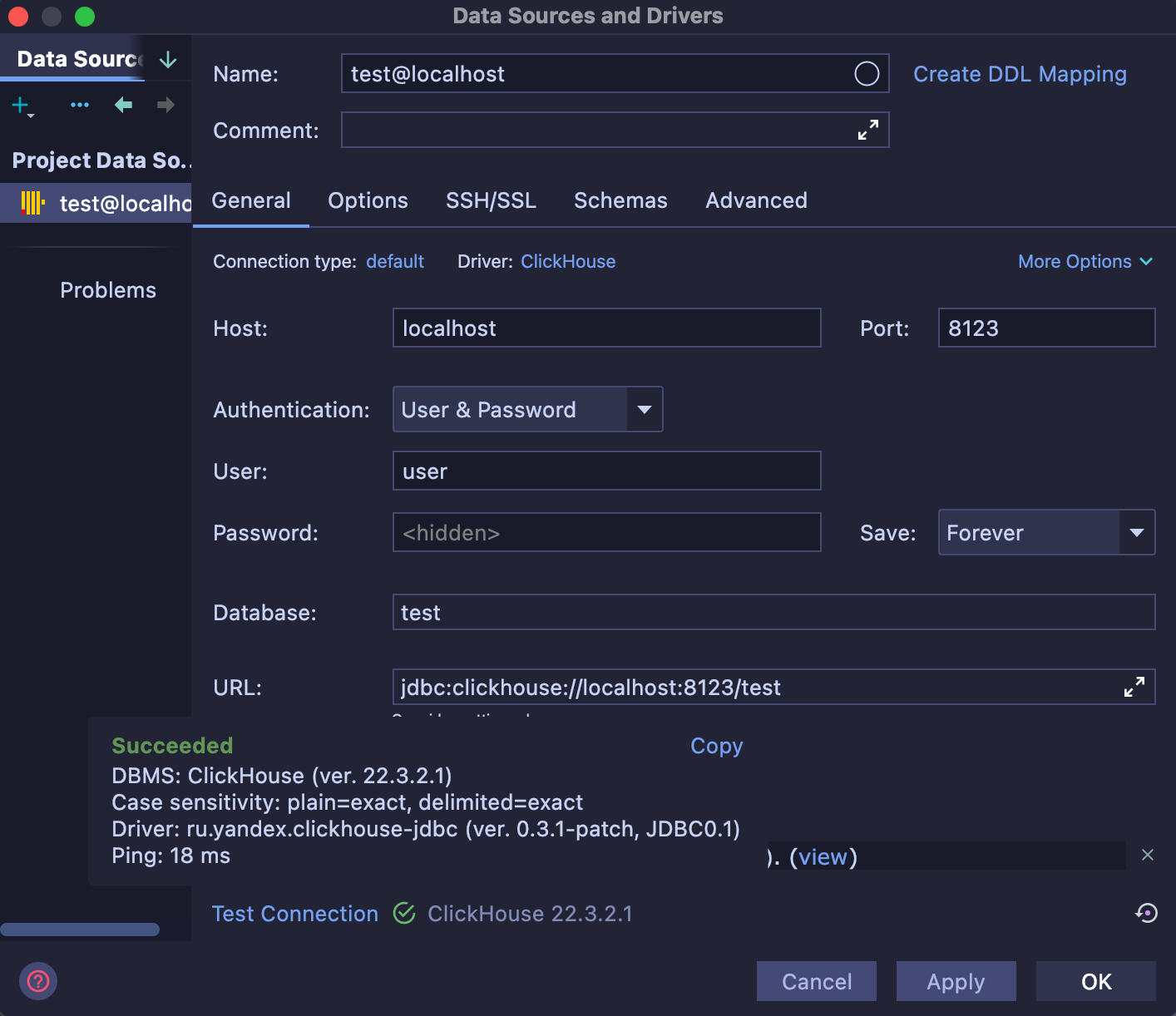Open the three-dots more actions menu
Viewport: 1176px width, 1016px height.
tap(80, 105)
